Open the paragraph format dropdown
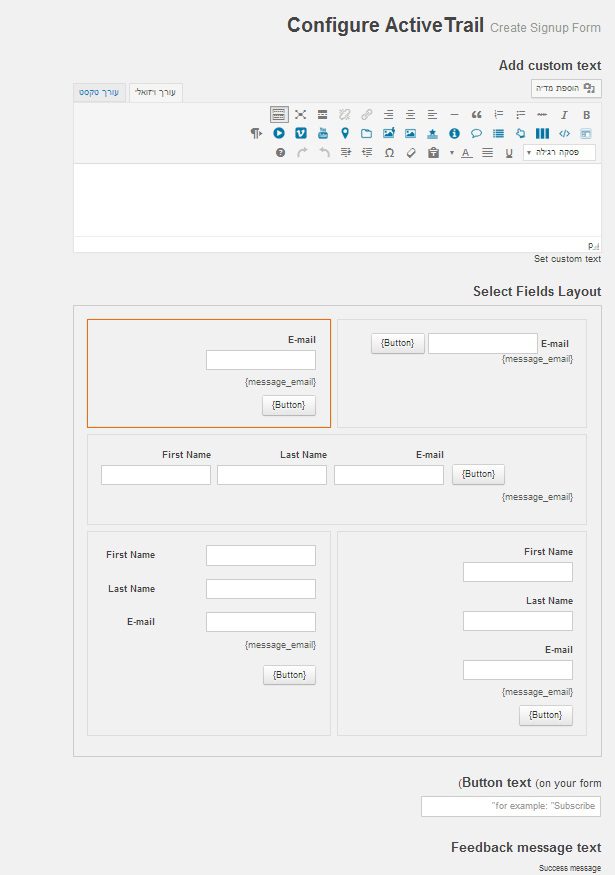Screen dimensions: 615x875 point(559,153)
